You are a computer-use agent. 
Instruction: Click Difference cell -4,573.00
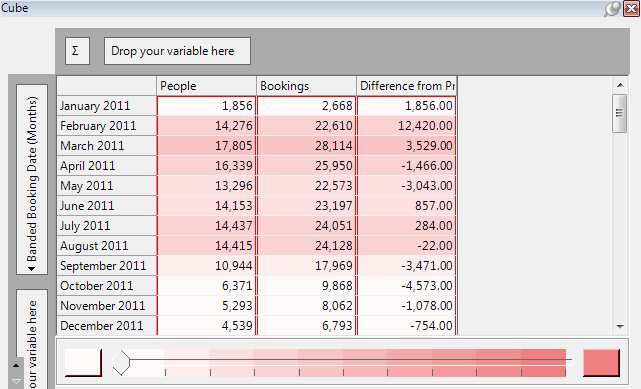point(407,286)
